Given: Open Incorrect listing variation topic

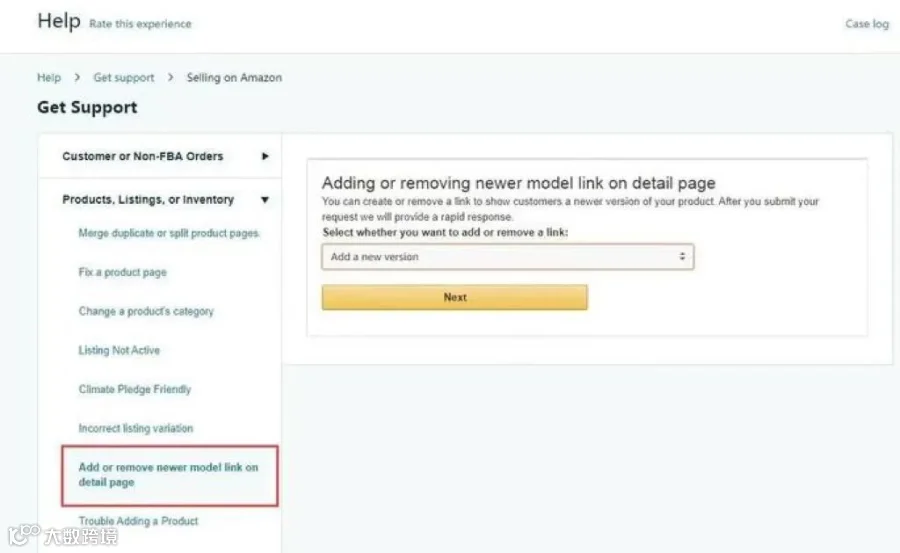Looking at the screenshot, I should (136, 428).
